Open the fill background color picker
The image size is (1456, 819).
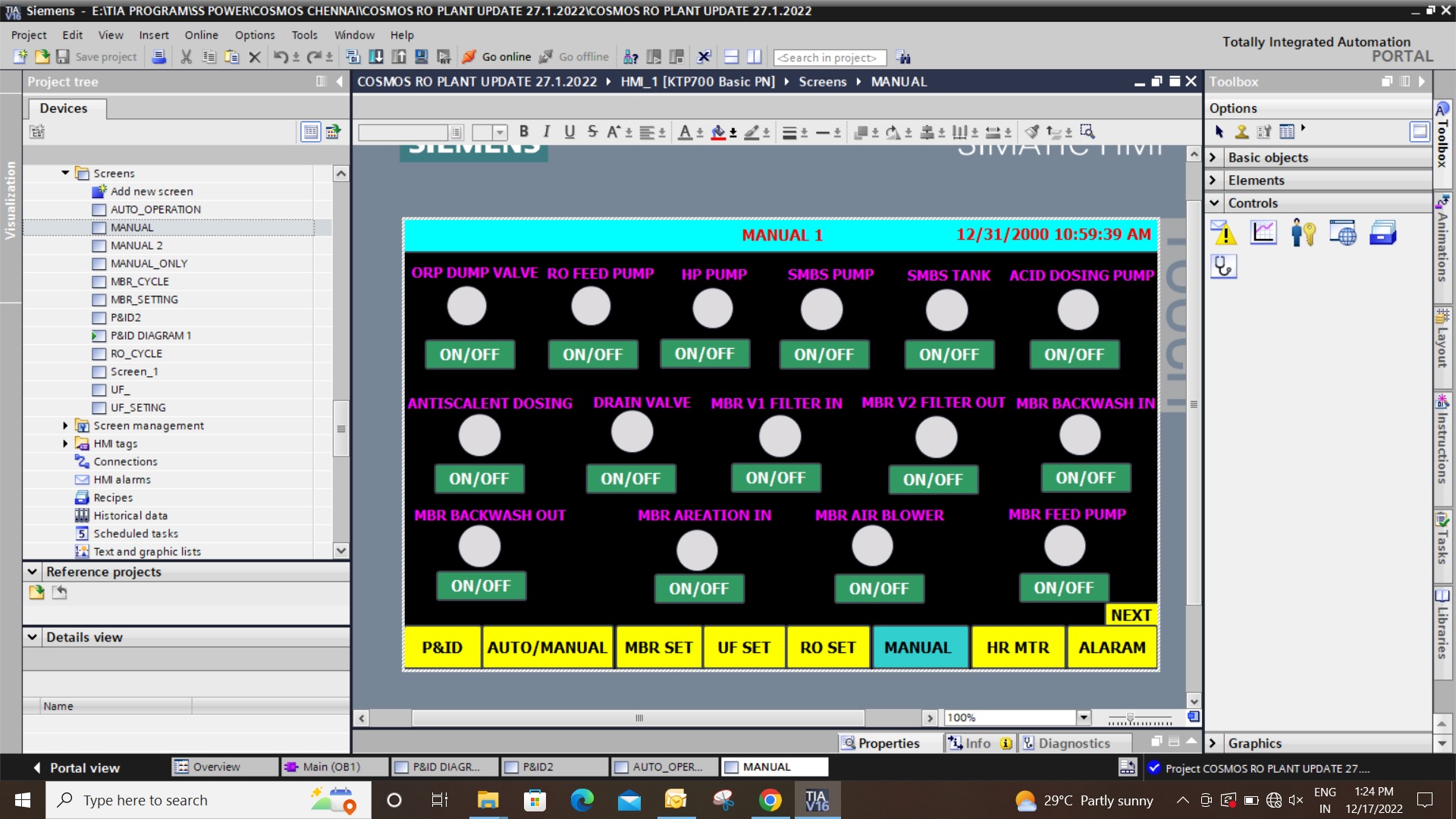click(x=733, y=133)
